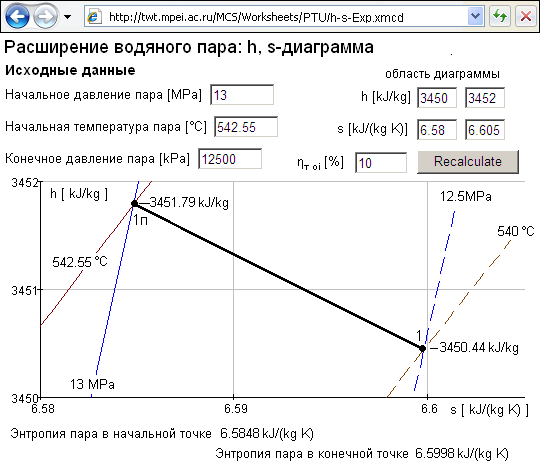Click the 12.5MPa isobar label

pyautogui.click(x=466, y=196)
